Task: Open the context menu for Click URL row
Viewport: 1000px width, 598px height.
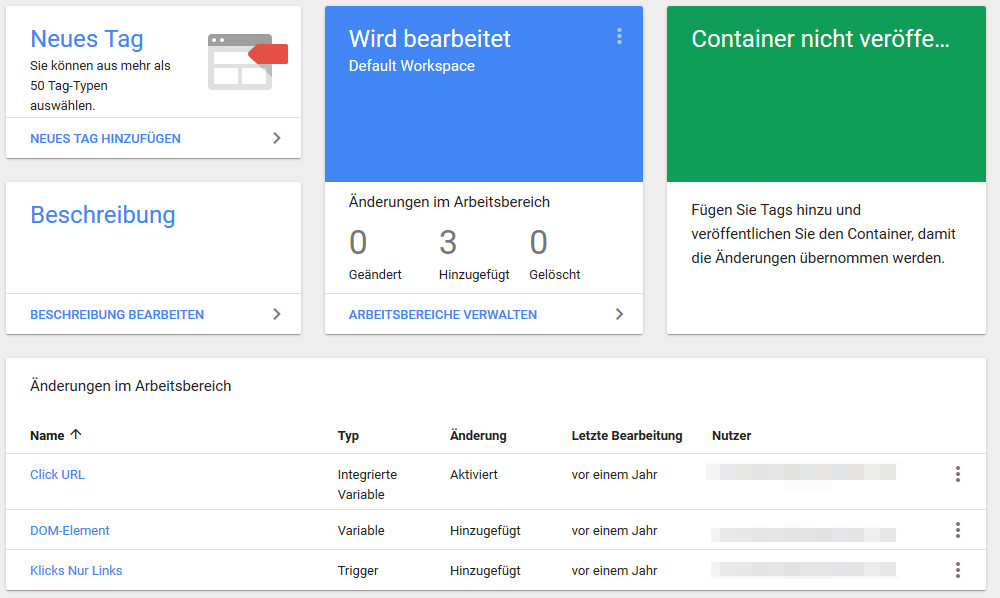Action: click(958, 474)
